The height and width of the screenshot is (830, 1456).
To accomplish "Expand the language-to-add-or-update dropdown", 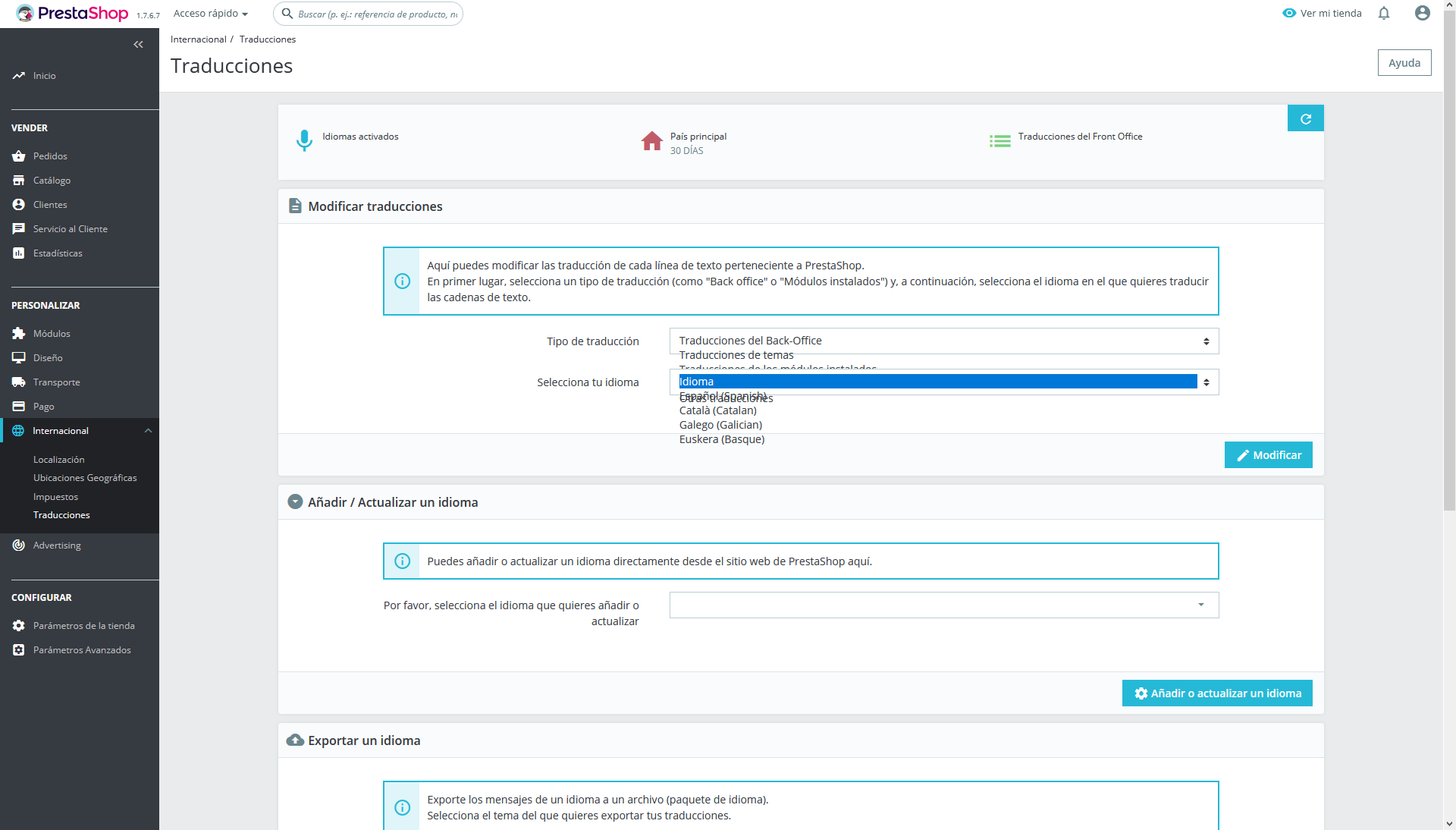I will (x=943, y=605).
